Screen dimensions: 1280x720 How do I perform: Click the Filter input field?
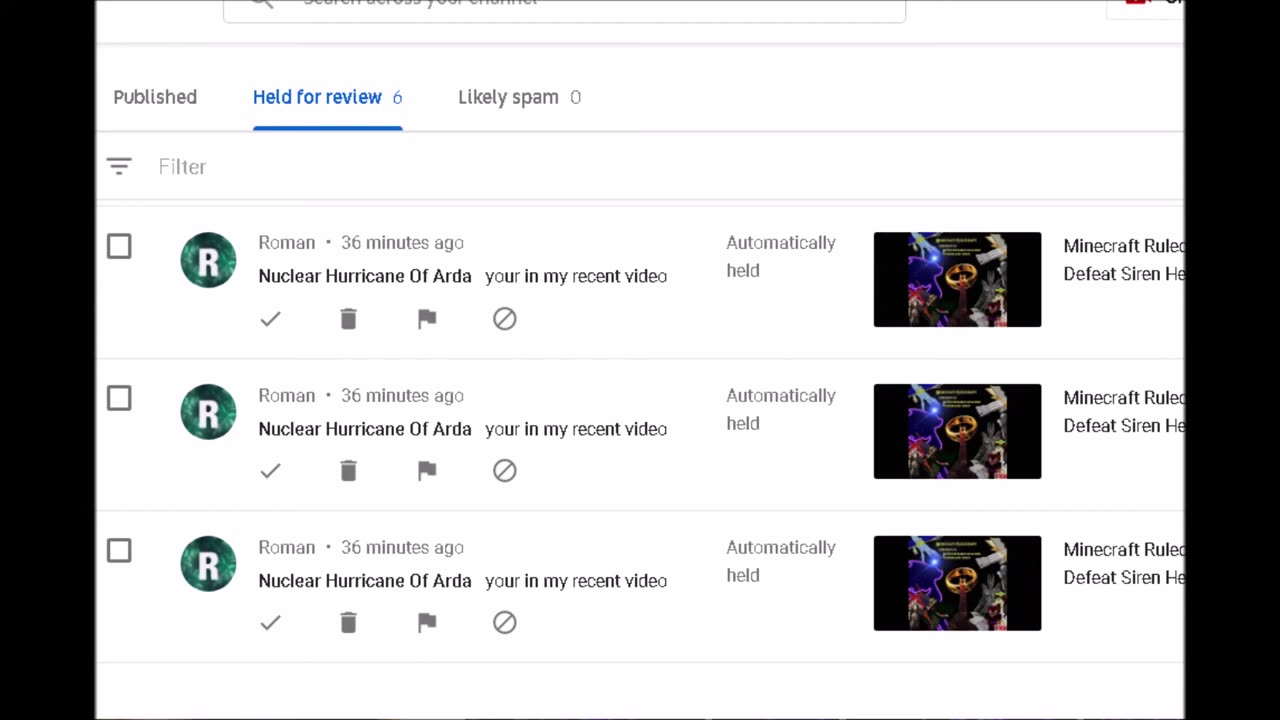[x=640, y=167]
